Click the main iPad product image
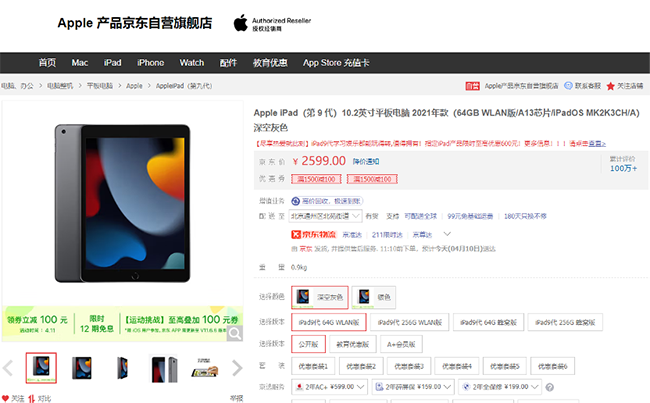Screen dimensions: 650x403 123,203
